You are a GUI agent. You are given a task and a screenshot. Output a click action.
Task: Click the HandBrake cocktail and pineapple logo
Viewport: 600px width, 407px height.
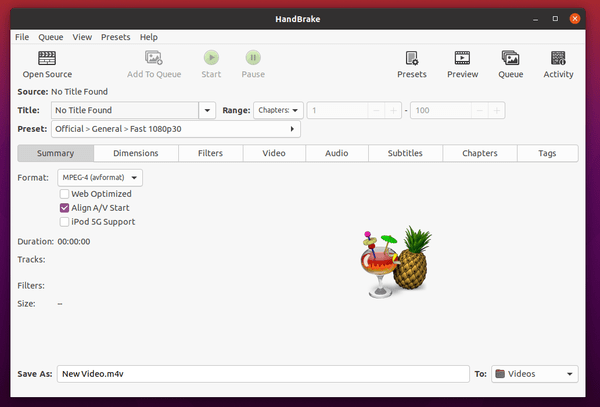396,262
